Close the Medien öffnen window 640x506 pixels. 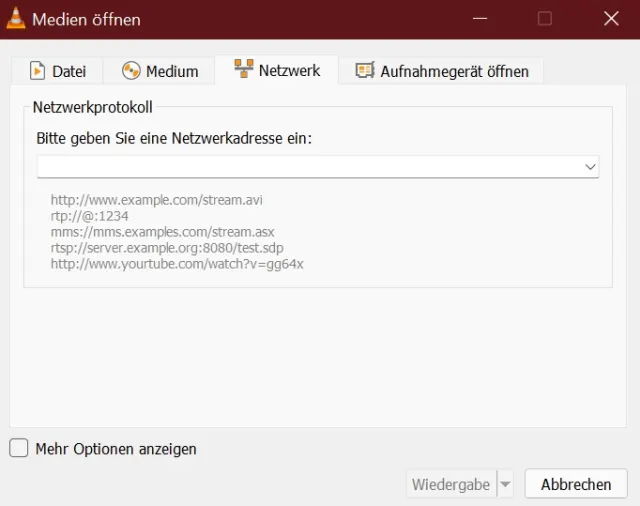pyautogui.click(x=611, y=19)
